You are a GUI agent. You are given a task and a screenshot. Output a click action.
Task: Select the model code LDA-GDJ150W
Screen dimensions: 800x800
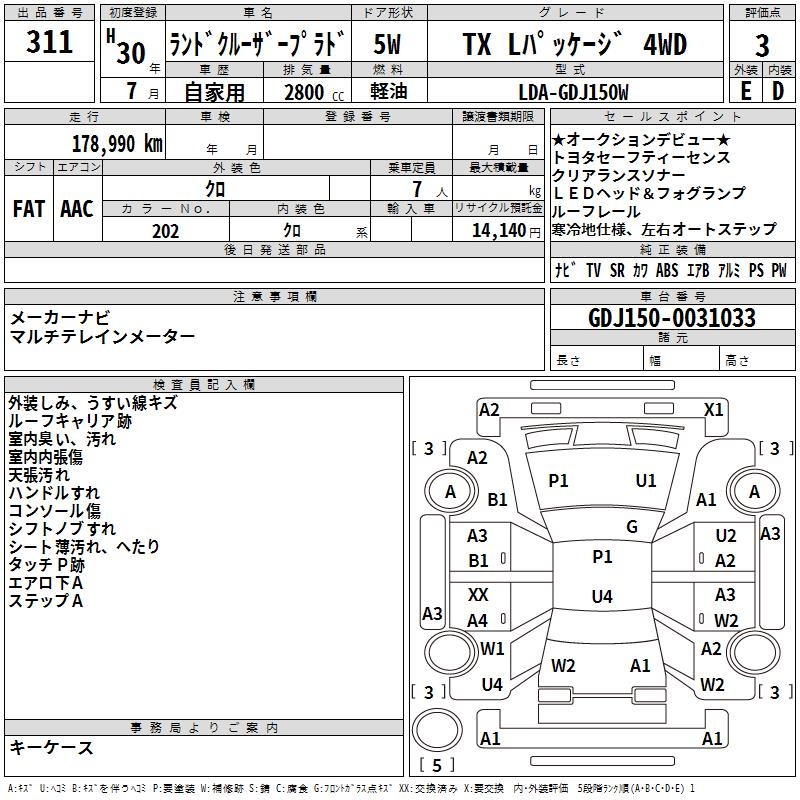[x=573, y=92]
